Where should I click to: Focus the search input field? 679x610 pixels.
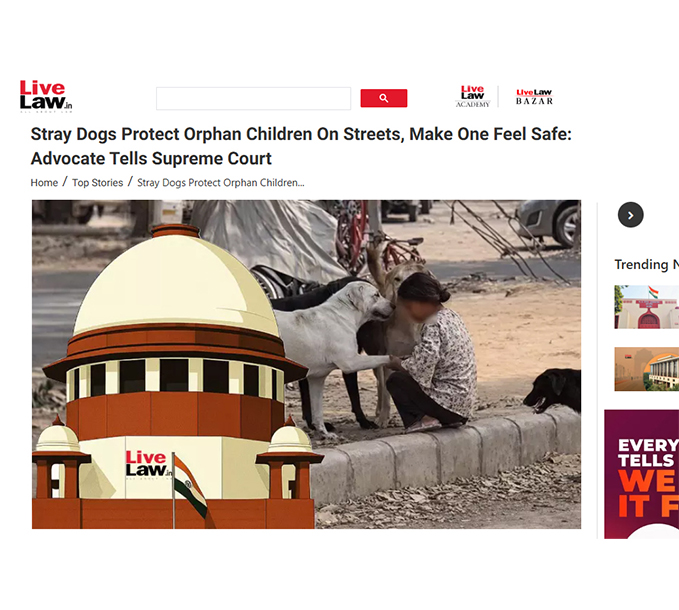(x=253, y=98)
